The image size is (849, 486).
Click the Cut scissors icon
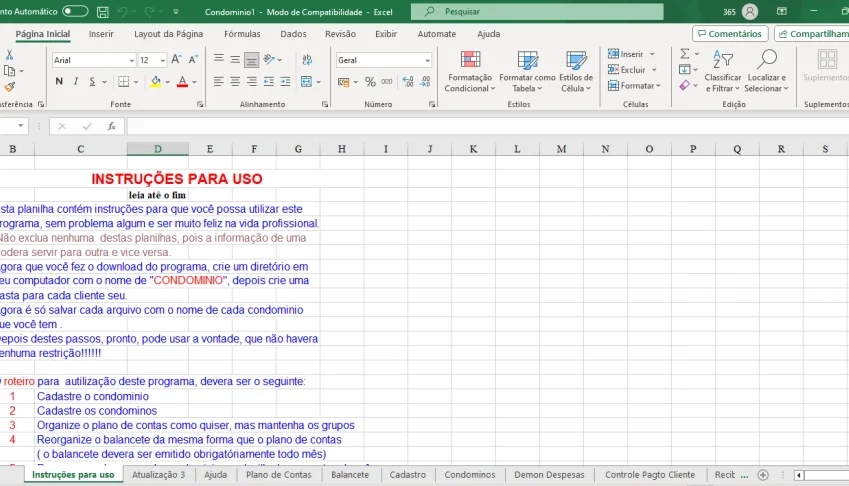click(9, 55)
